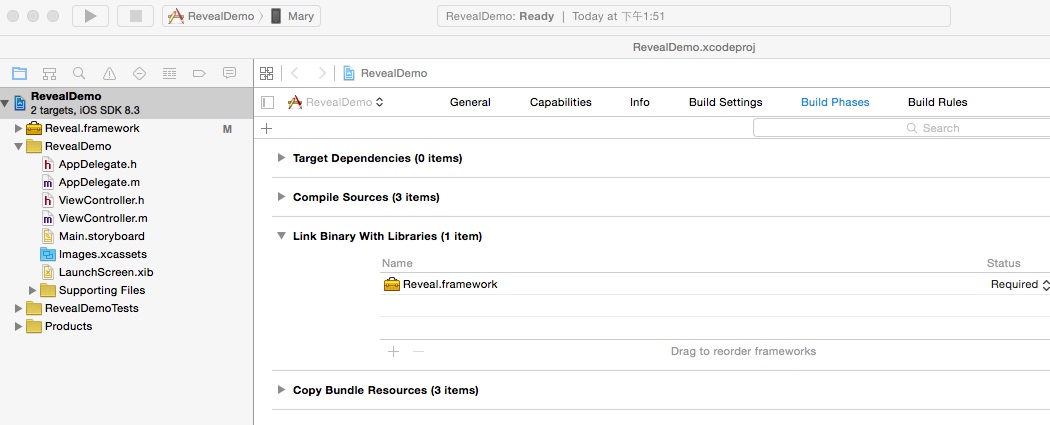Open the Debug navigator icon
The image size is (1050, 425).
(169, 73)
